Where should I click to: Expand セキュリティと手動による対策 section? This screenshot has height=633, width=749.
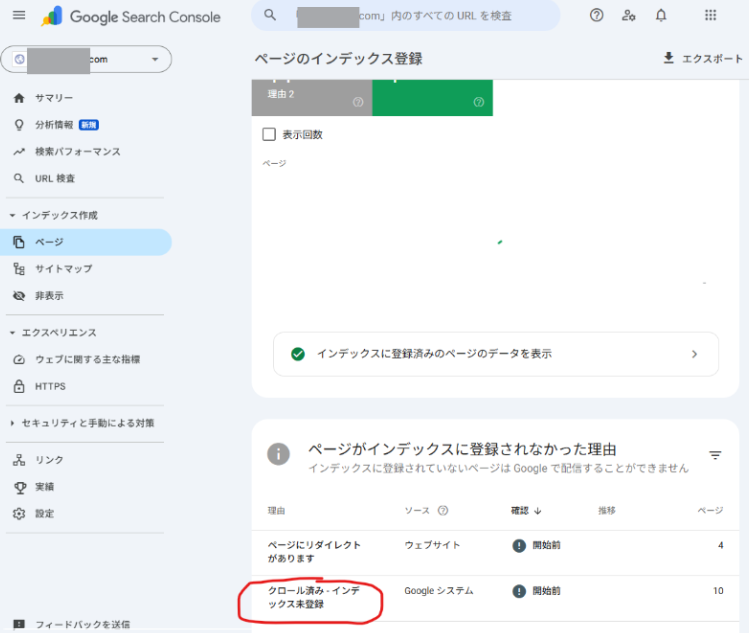coord(12,423)
